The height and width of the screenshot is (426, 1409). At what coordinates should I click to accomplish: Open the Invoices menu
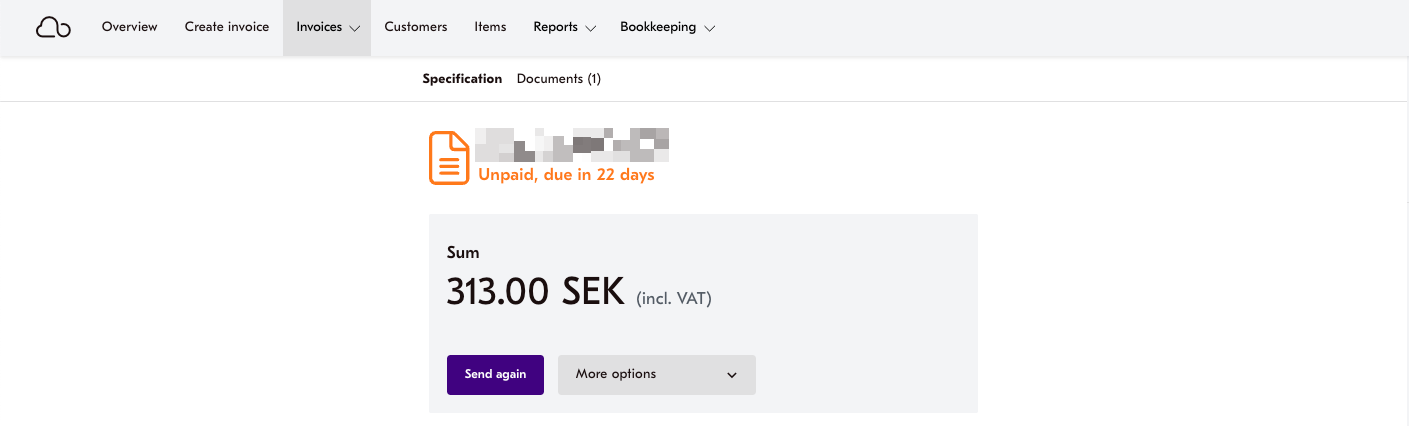(327, 28)
